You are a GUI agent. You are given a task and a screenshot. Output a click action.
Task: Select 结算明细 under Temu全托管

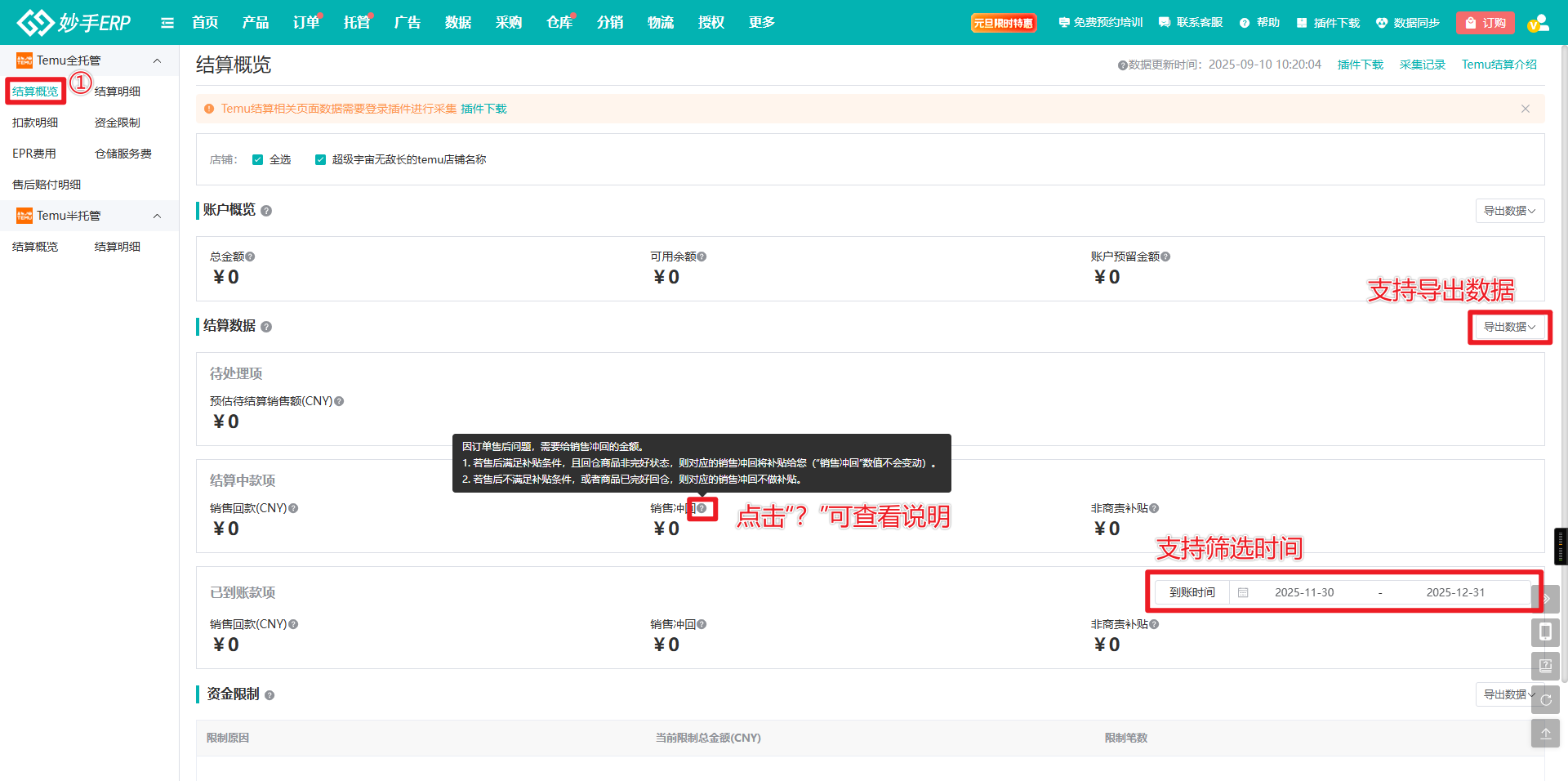point(118,91)
